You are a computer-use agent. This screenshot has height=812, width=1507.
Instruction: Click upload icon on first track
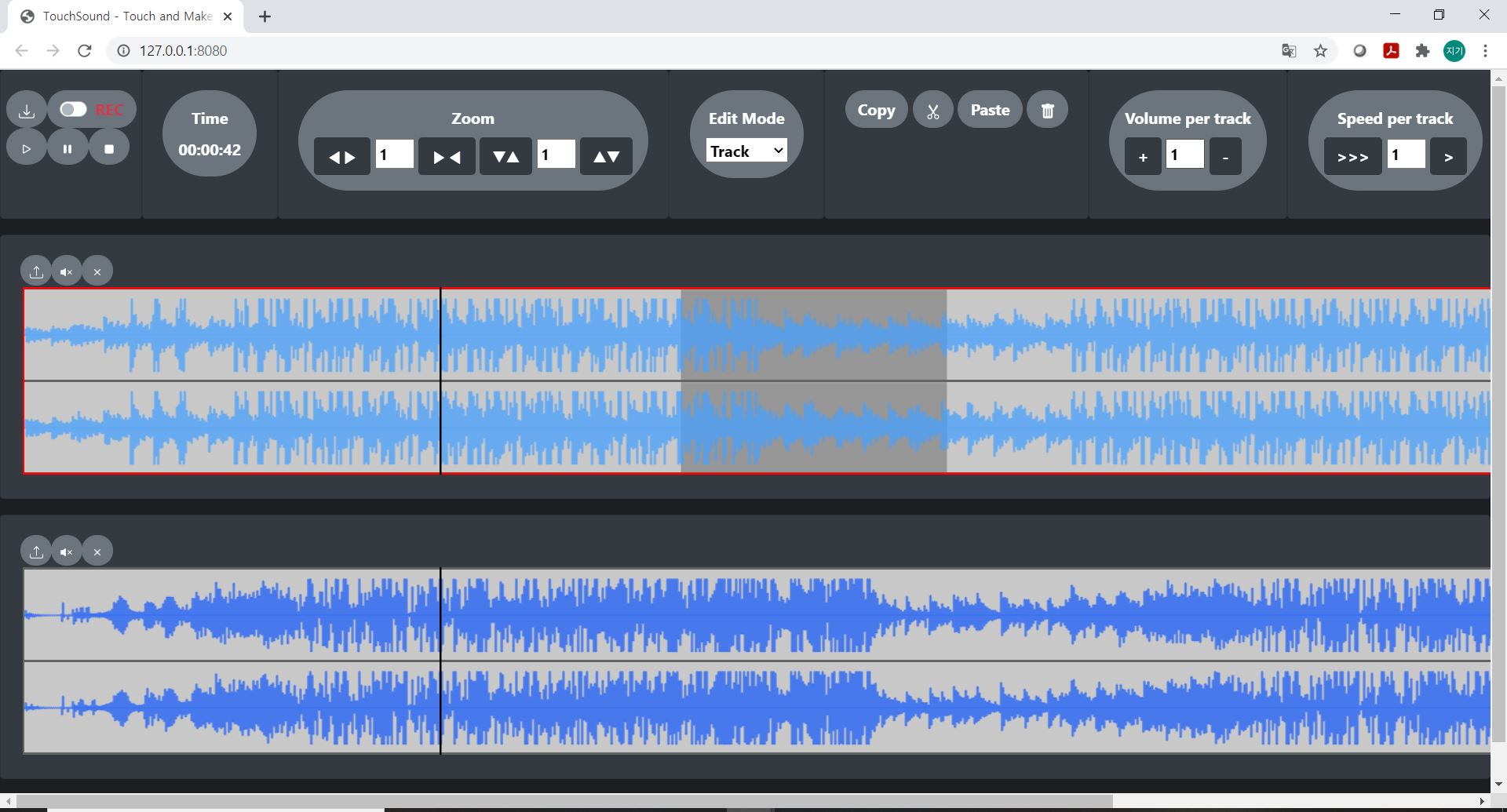tap(36, 271)
